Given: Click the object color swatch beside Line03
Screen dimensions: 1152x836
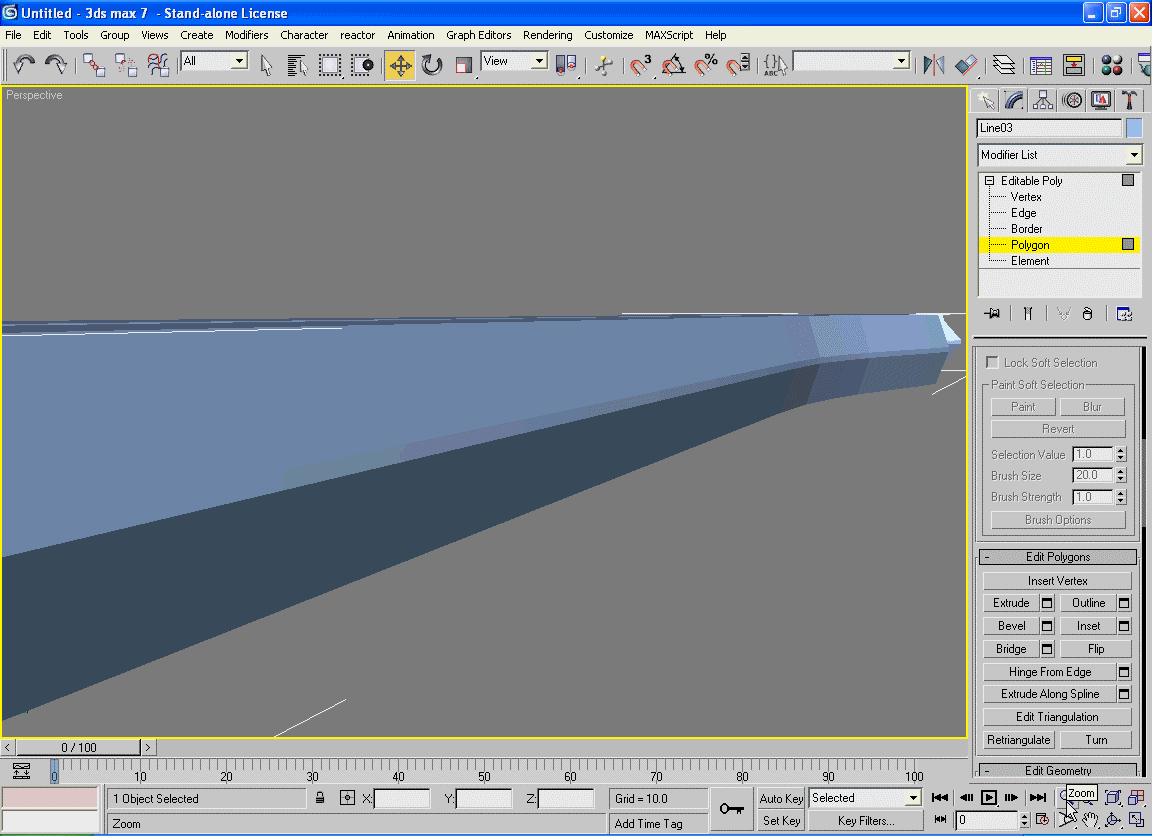Looking at the screenshot, I should pyautogui.click(x=1134, y=128).
